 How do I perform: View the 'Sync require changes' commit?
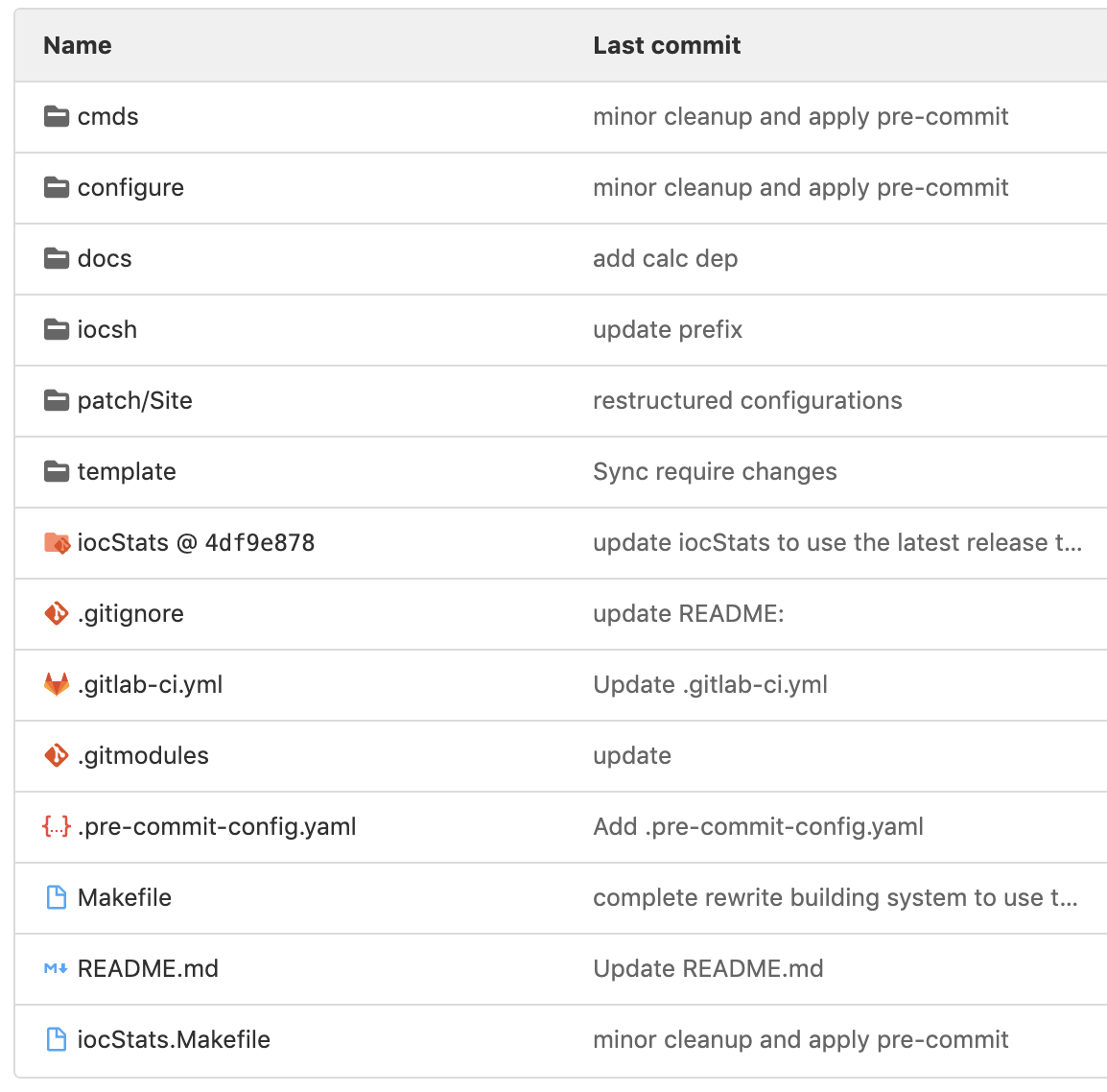click(x=715, y=472)
